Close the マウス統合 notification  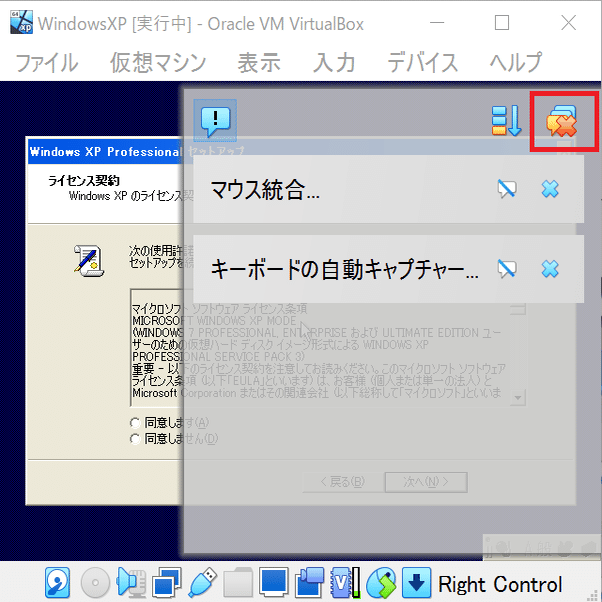tap(550, 189)
